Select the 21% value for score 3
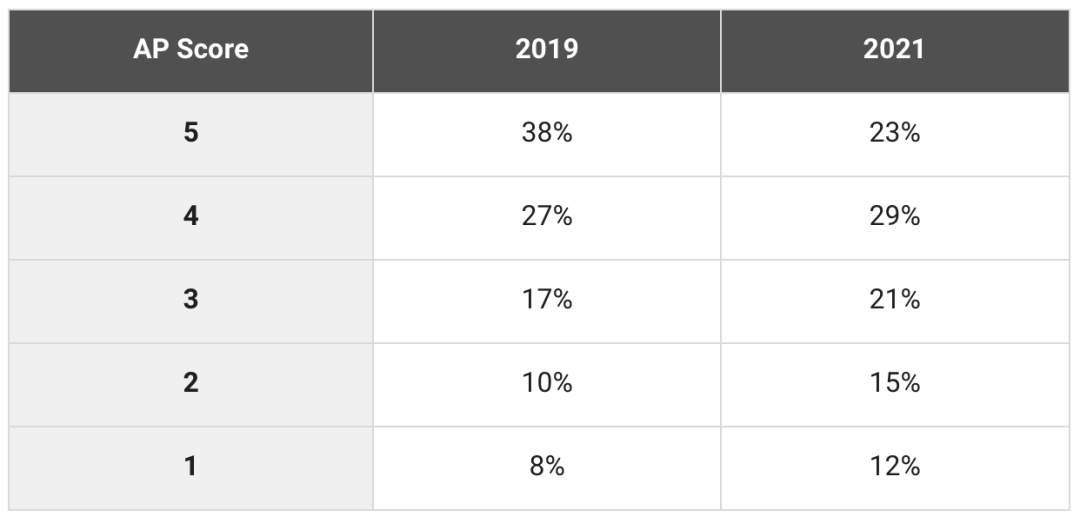Image resolution: width=1080 pixels, height=523 pixels. click(x=894, y=300)
